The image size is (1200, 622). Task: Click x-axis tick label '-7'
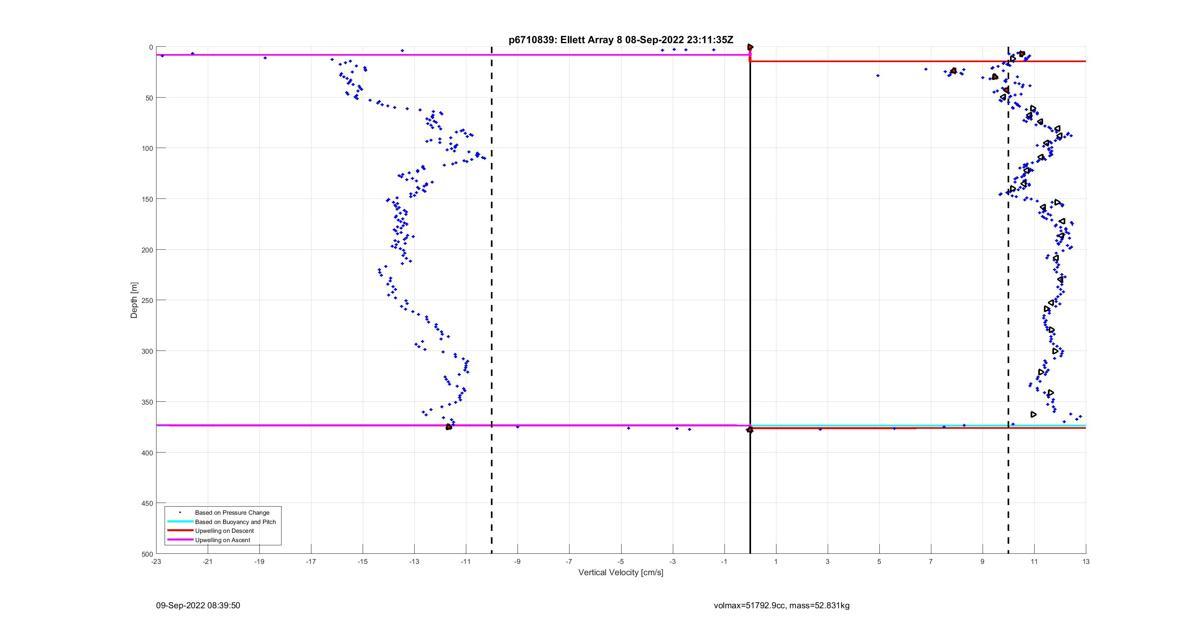pos(569,562)
